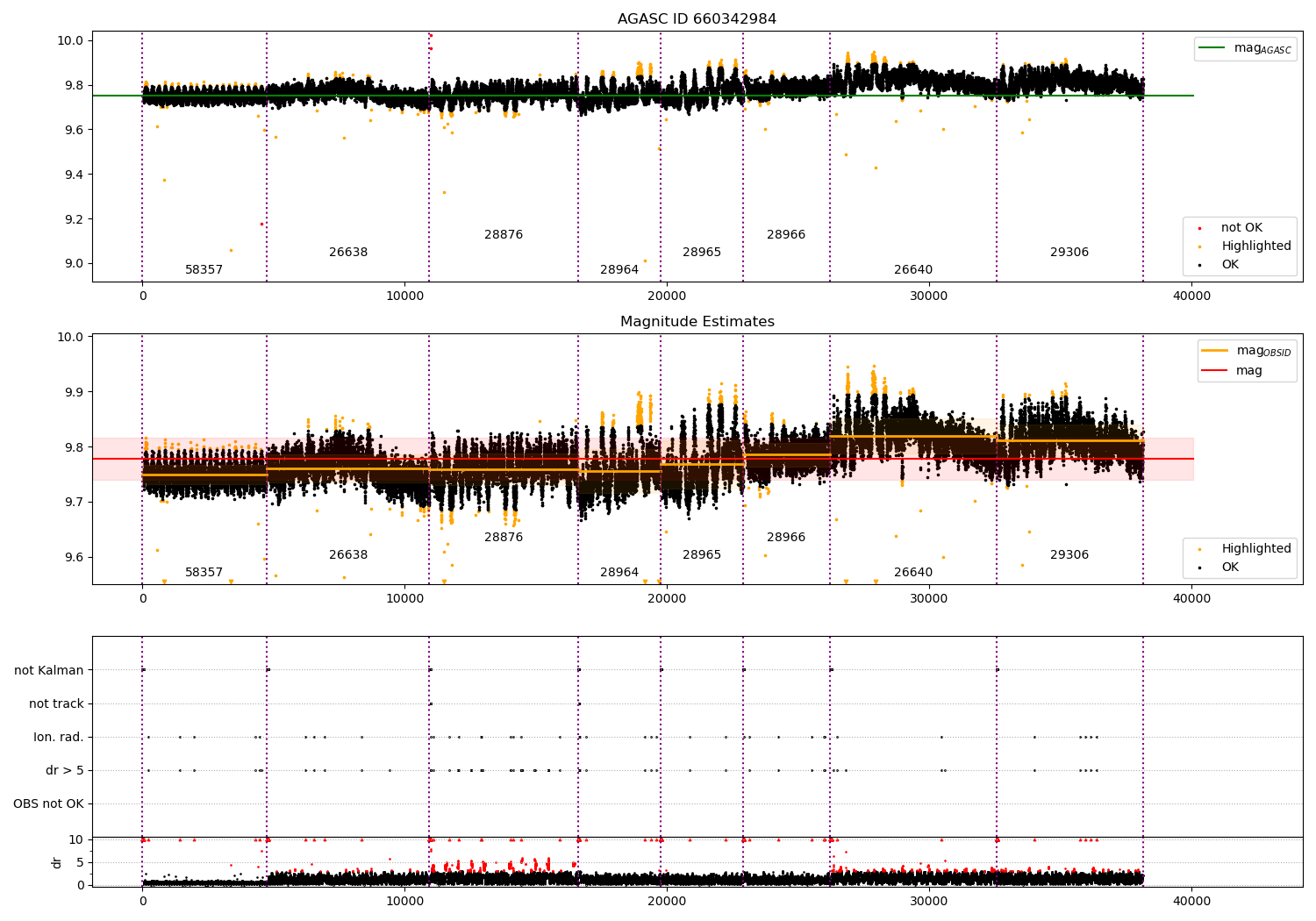Click 28876 in the Magnitude Estimates plot

coord(504,538)
